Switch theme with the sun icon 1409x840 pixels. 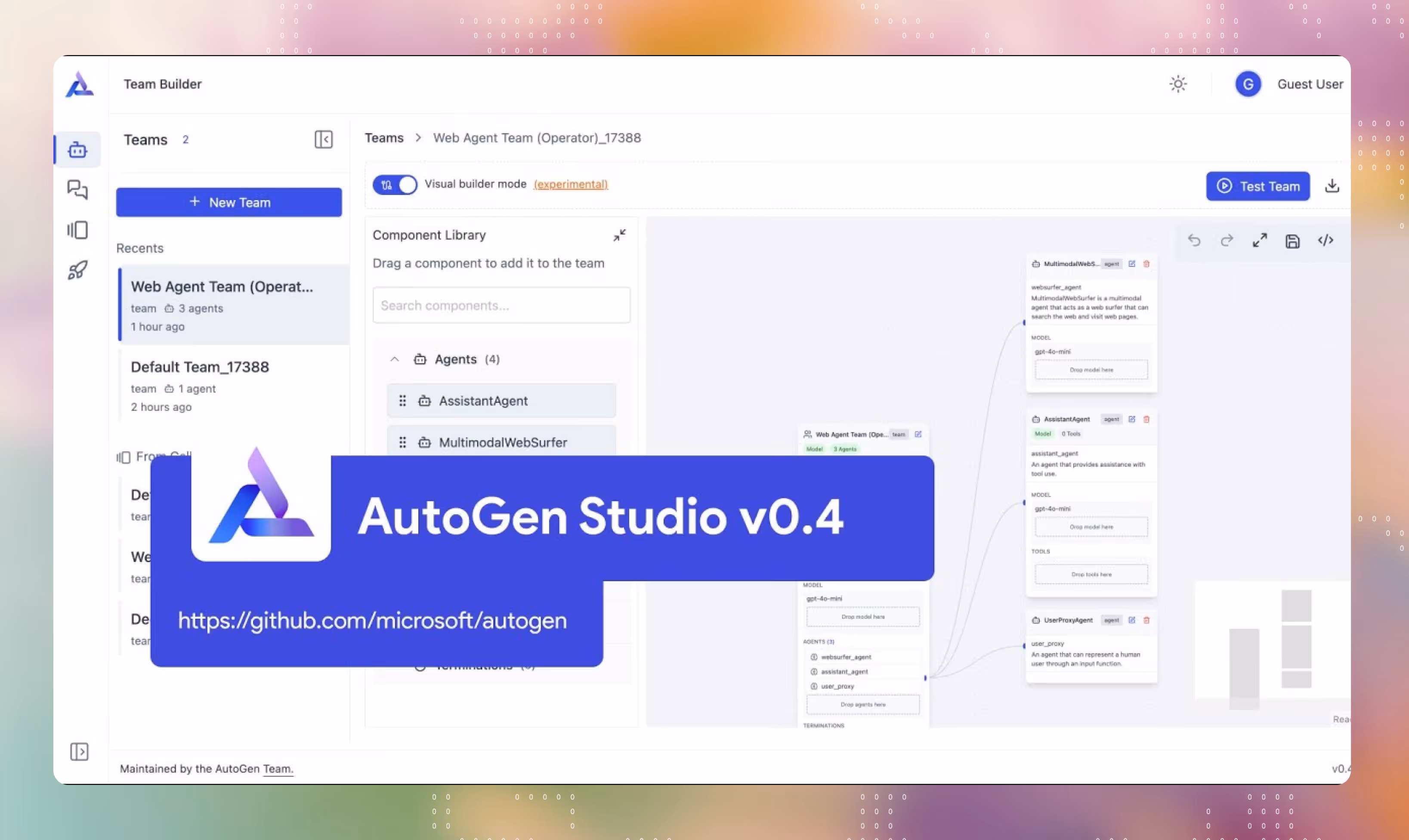[x=1178, y=84]
